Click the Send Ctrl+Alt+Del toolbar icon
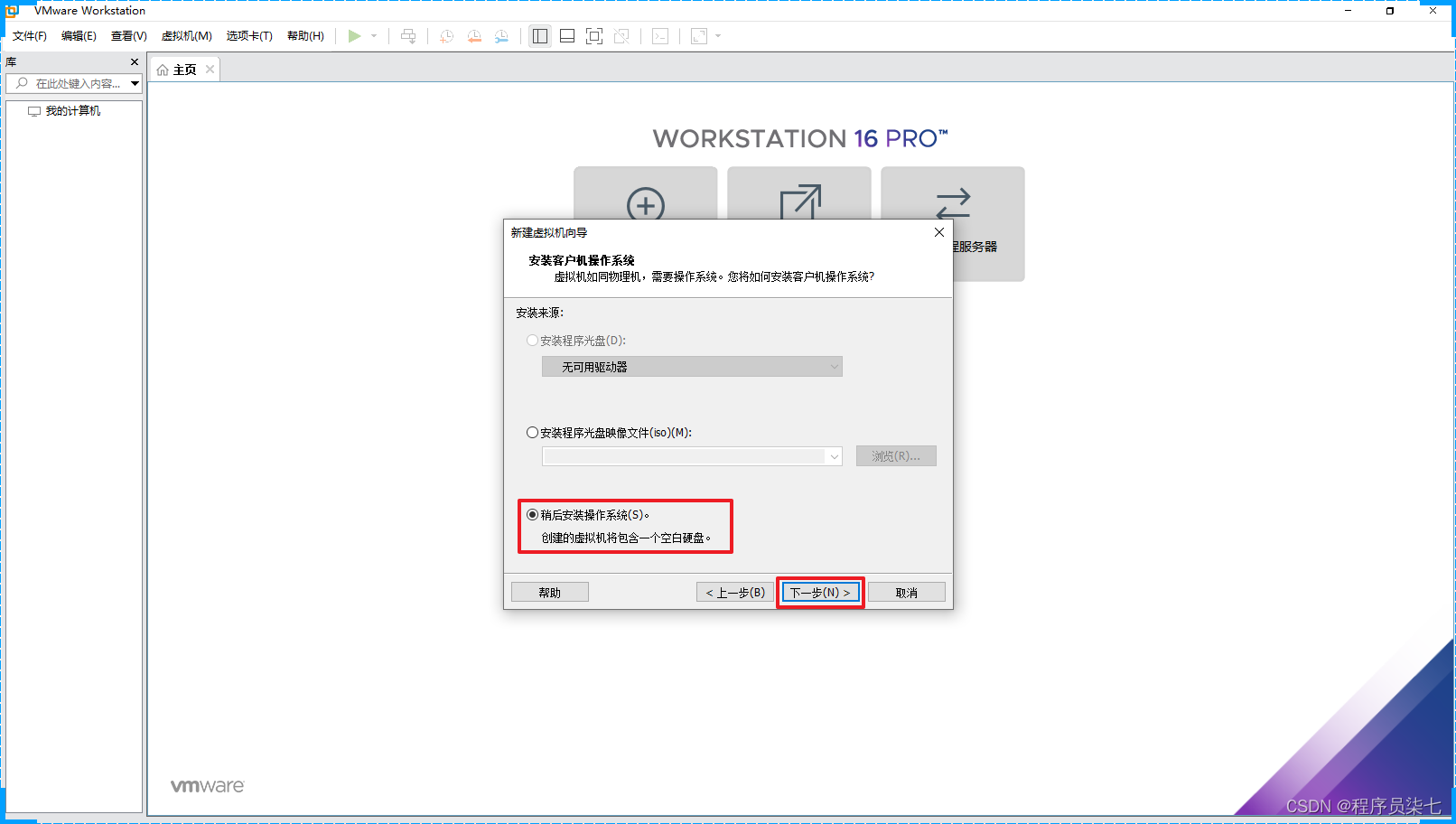The height and width of the screenshot is (824, 1456). (408, 36)
